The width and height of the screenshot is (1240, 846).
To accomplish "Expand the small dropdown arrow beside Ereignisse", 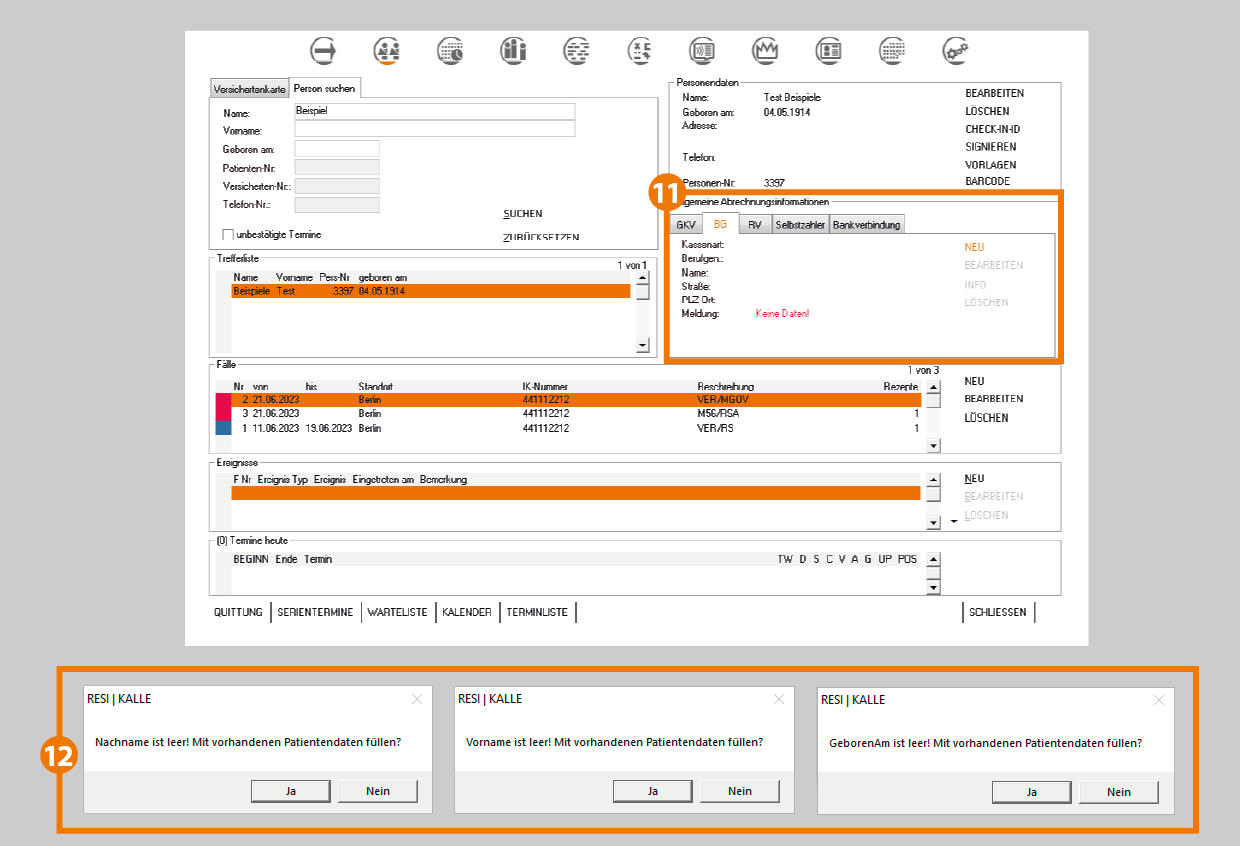I will click(x=954, y=522).
